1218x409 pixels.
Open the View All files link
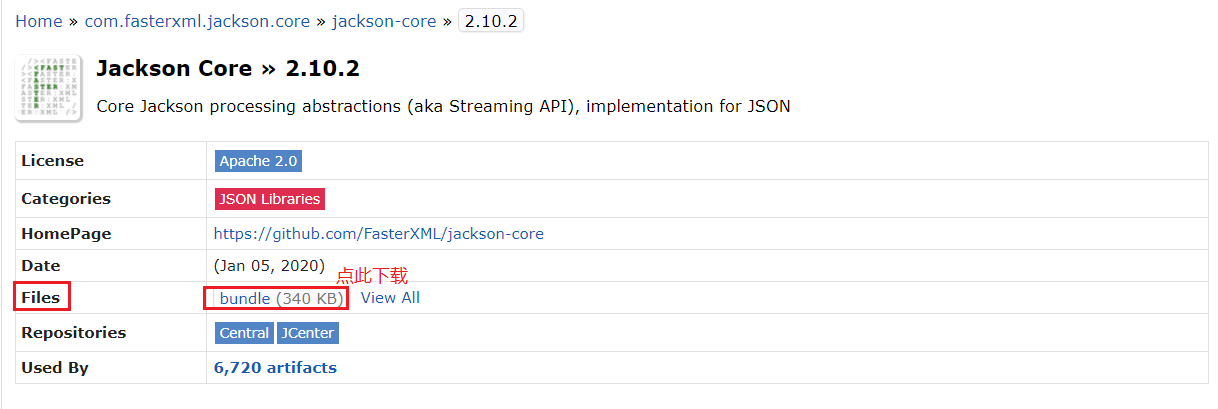pyautogui.click(x=390, y=298)
